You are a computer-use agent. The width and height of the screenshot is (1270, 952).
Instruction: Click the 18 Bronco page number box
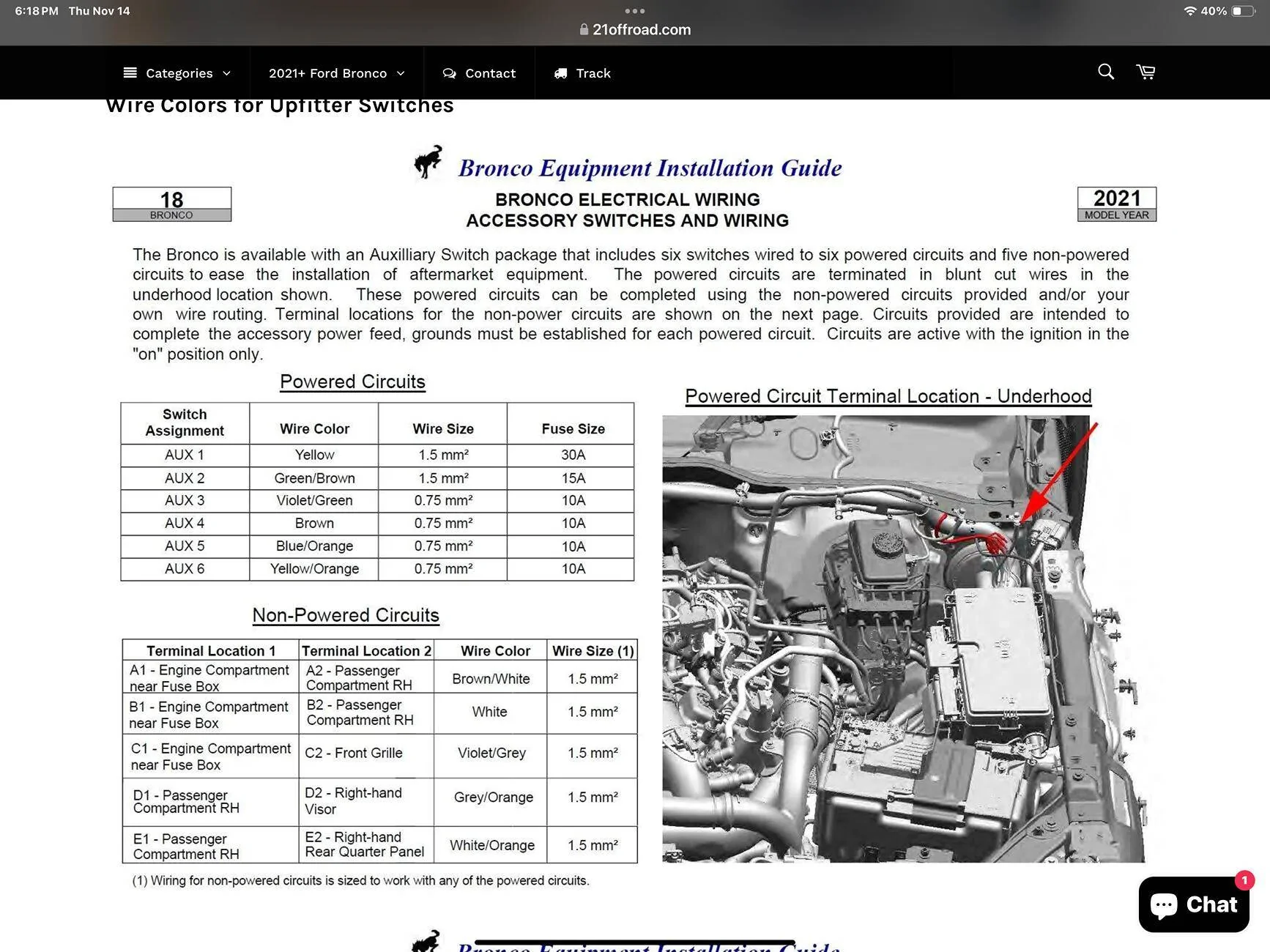(172, 204)
